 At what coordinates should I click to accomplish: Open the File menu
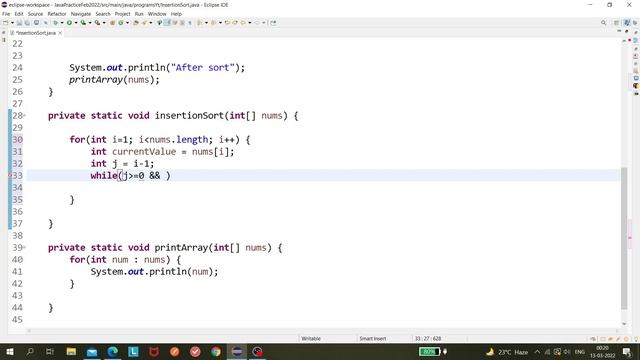click(x=6, y=14)
